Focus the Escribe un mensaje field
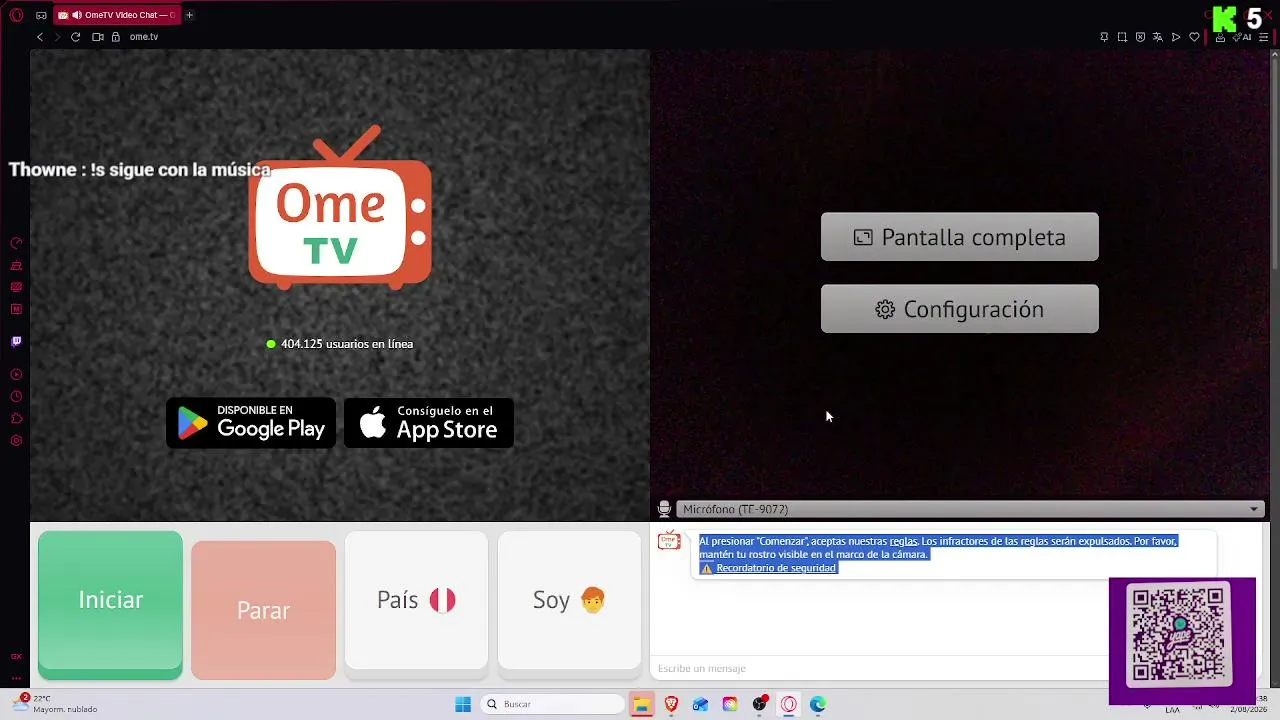The height and width of the screenshot is (720, 1280). (x=880, y=668)
